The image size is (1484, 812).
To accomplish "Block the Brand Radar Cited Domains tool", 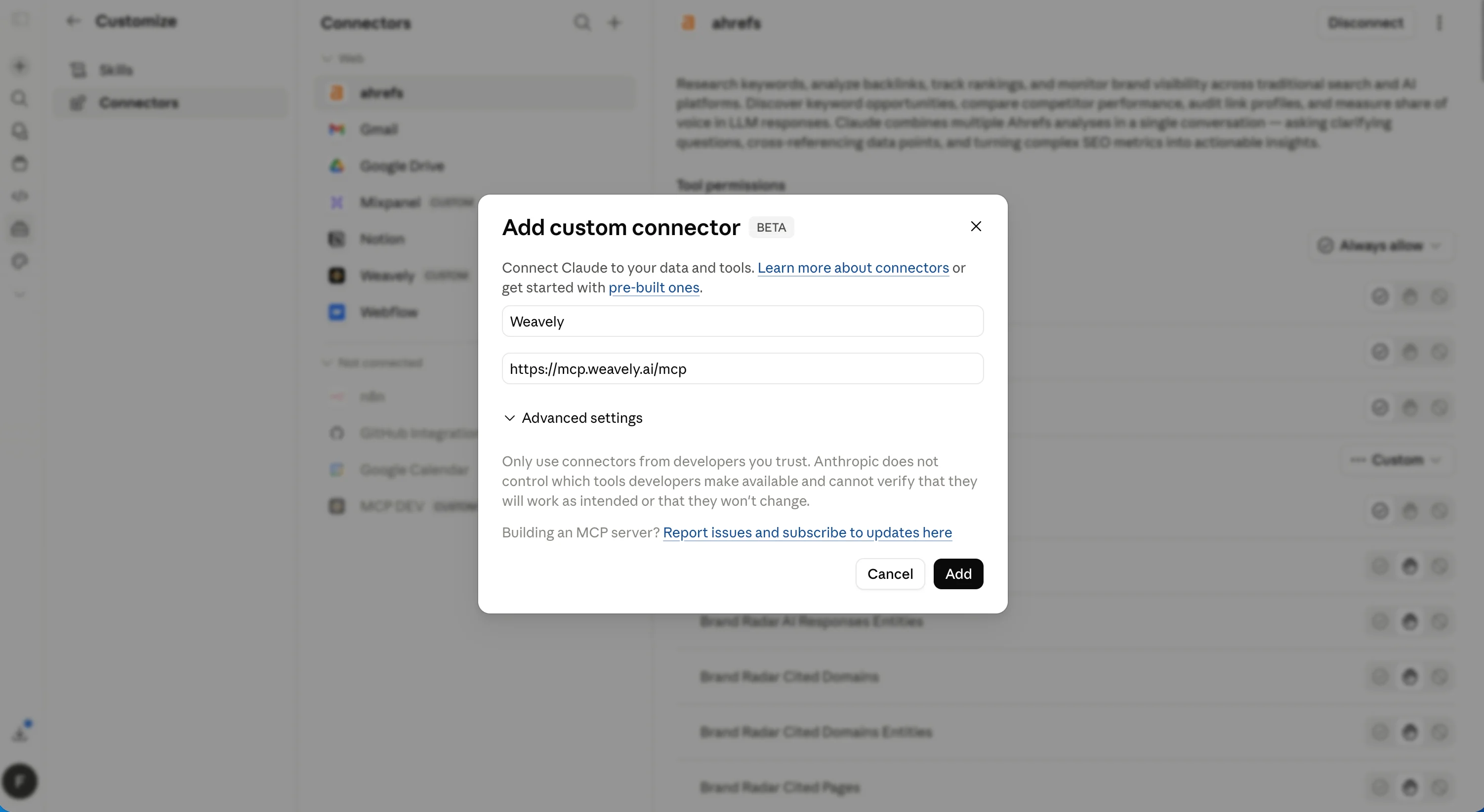I will pos(1440,677).
